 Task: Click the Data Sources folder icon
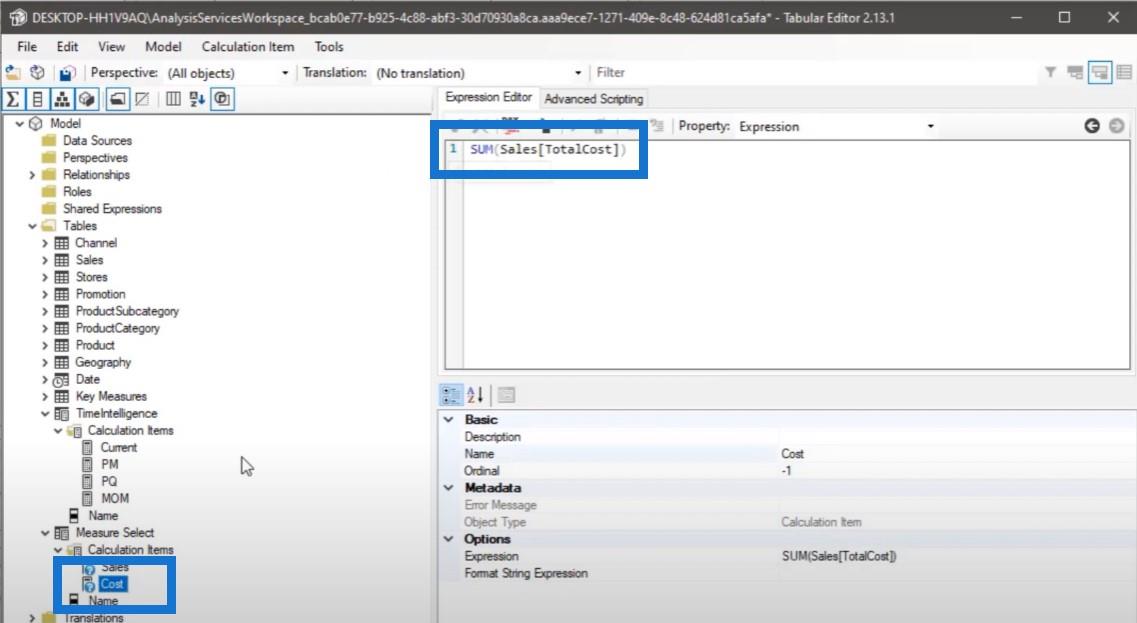coord(49,140)
